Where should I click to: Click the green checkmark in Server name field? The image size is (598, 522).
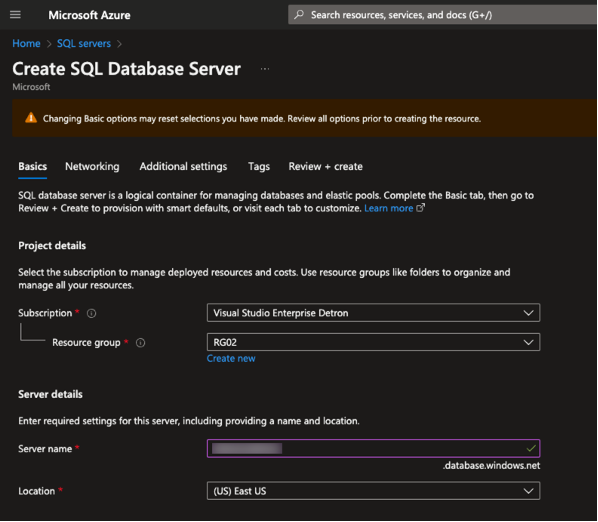tap(531, 448)
